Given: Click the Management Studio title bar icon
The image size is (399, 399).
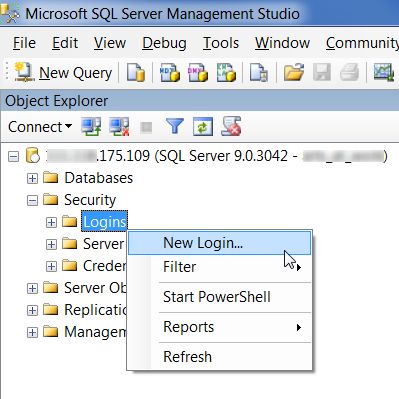Looking at the screenshot, I should 9,13.
